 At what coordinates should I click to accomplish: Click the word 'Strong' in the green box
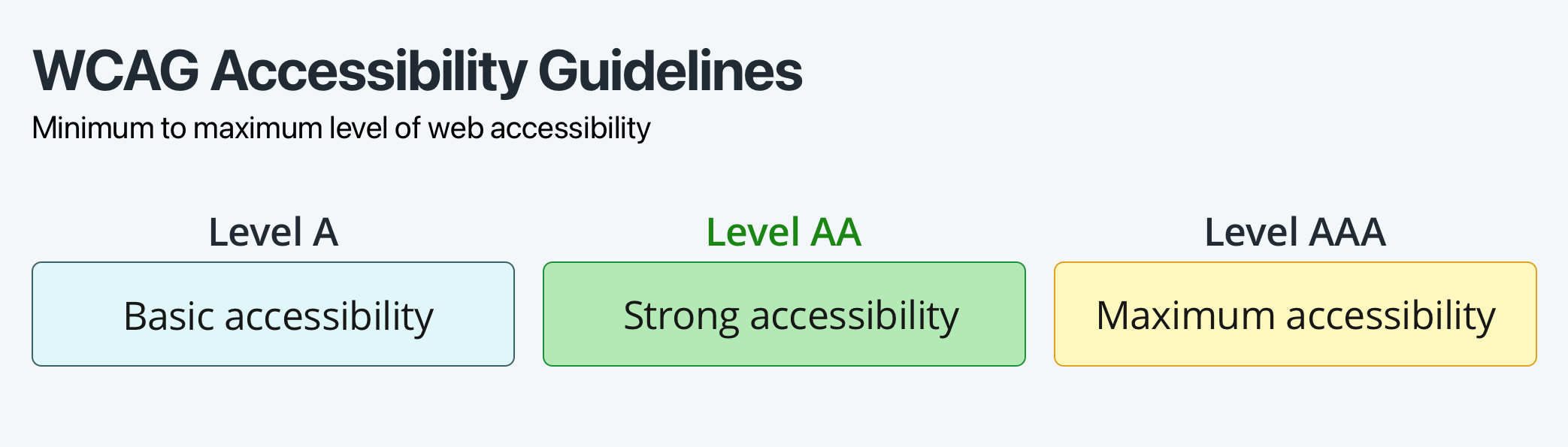pyautogui.click(x=681, y=316)
